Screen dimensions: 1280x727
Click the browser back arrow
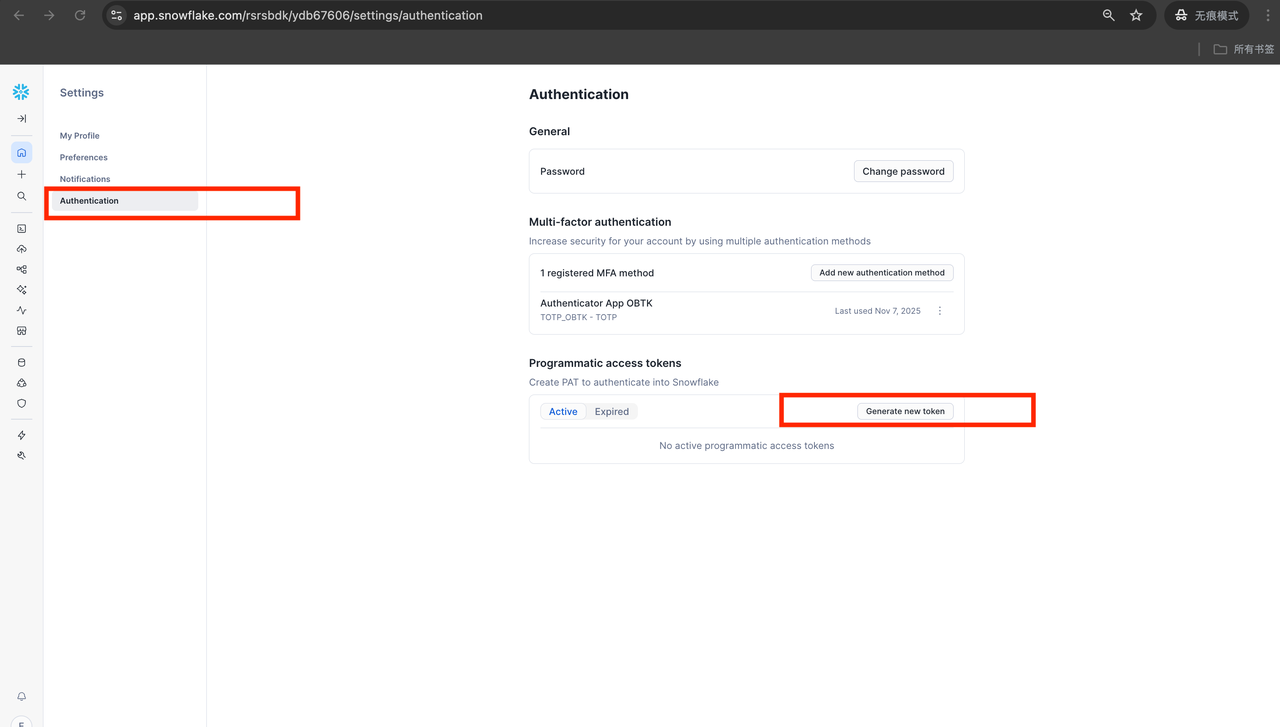(19, 15)
